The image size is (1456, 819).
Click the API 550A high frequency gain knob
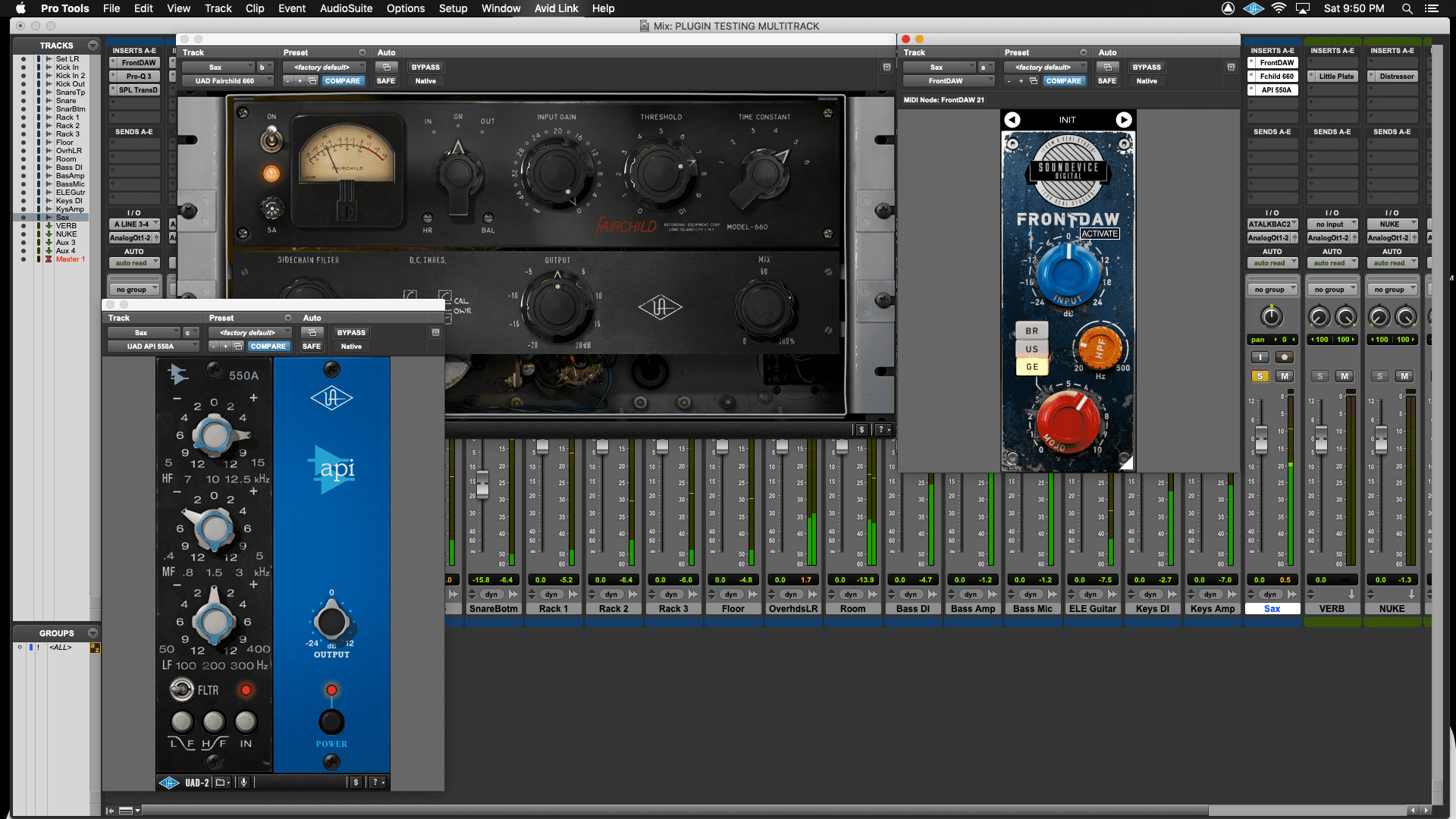coord(213,435)
